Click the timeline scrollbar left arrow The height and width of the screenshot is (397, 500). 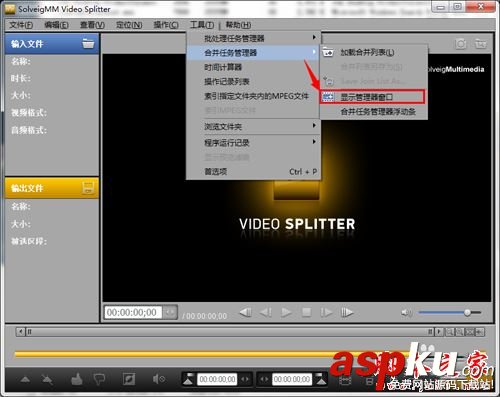21,332
